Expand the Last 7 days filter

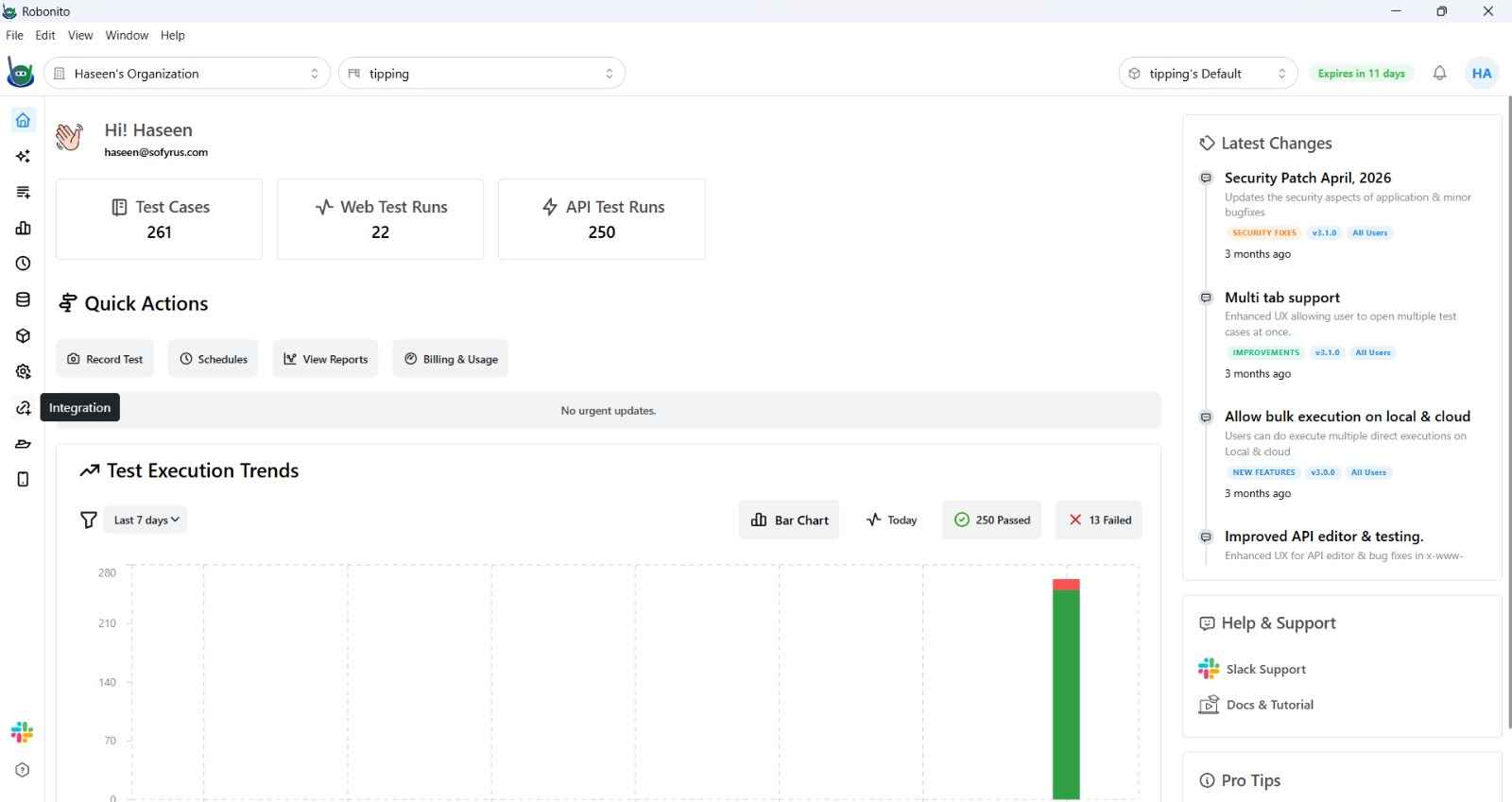point(146,520)
